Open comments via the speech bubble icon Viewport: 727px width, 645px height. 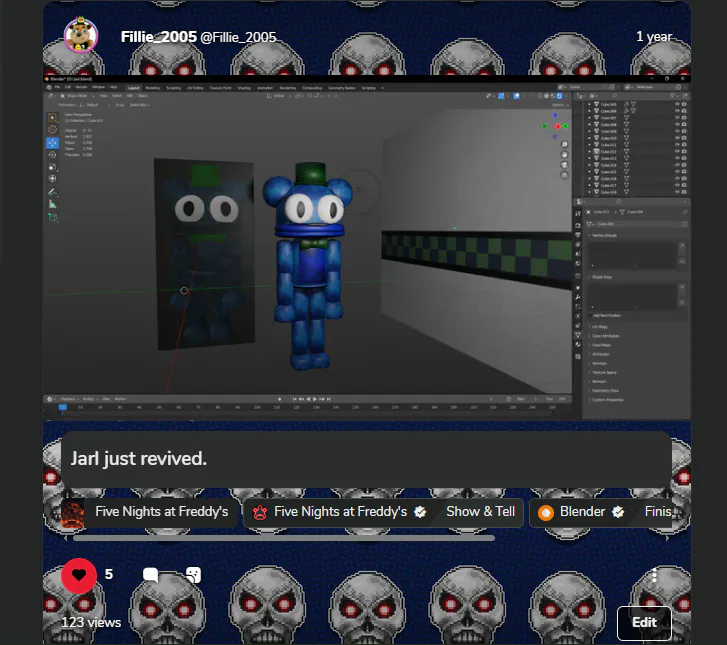click(x=151, y=575)
